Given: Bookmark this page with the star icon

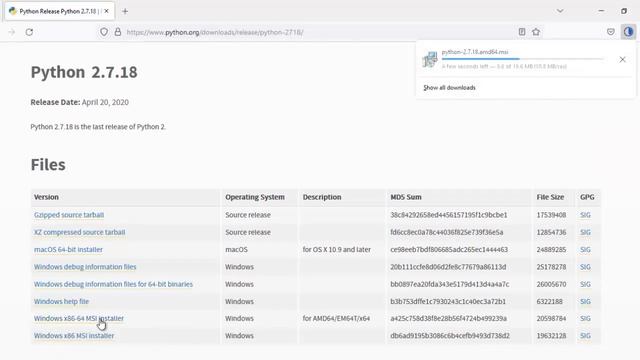Looking at the screenshot, I should (x=536, y=32).
